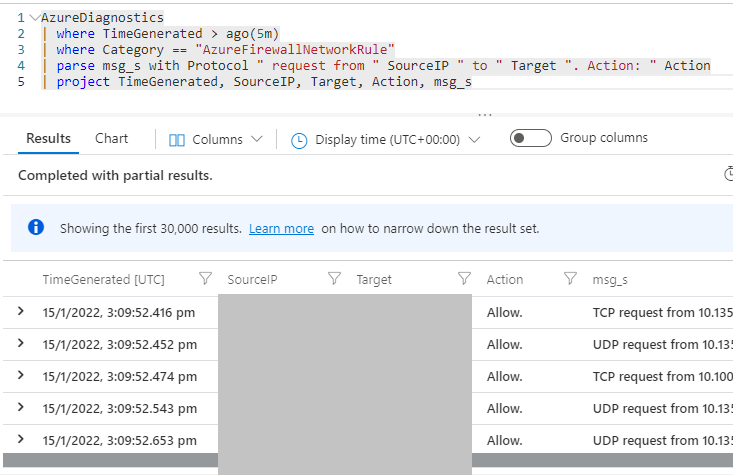Click the Action column filter icon

[570, 279]
